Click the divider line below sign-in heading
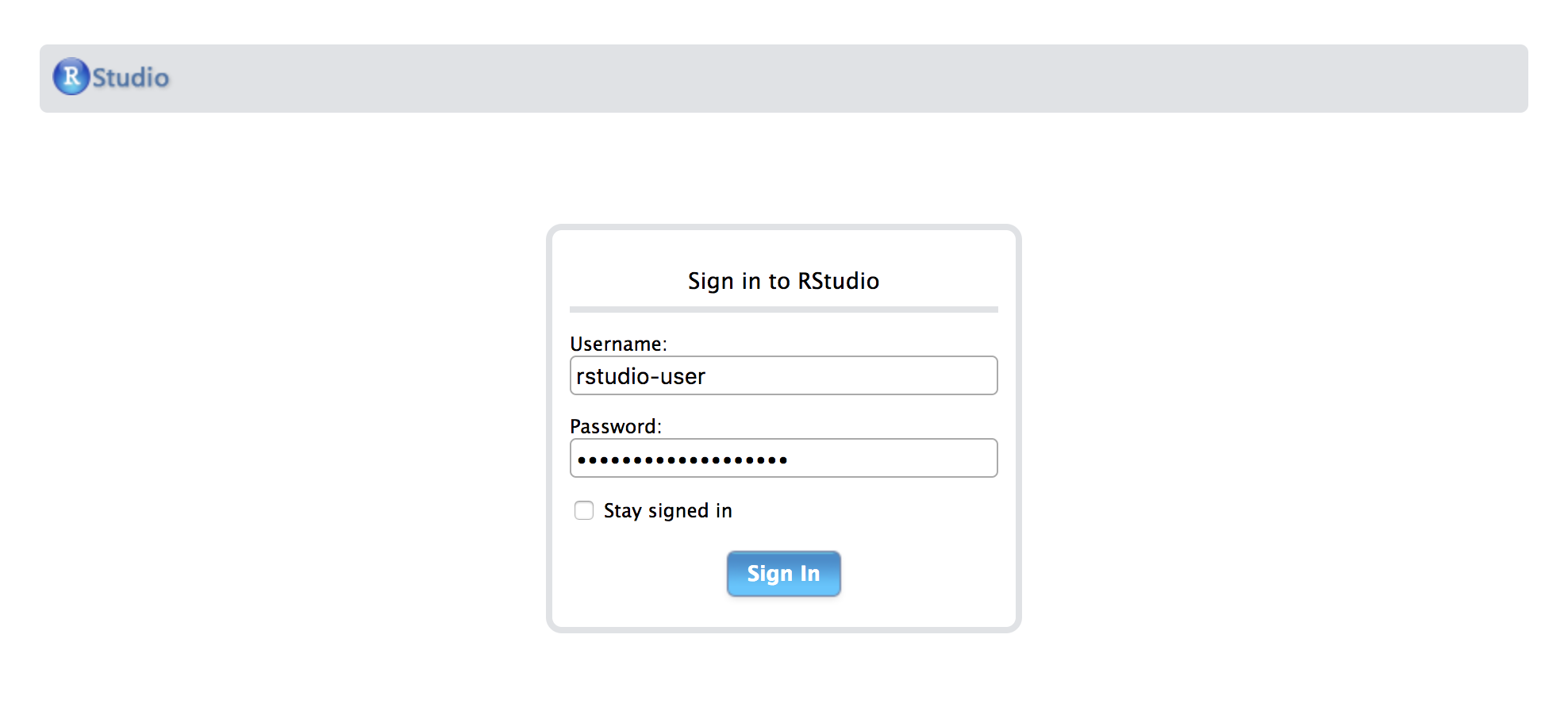Image resolution: width=1568 pixels, height=719 pixels. click(783, 309)
